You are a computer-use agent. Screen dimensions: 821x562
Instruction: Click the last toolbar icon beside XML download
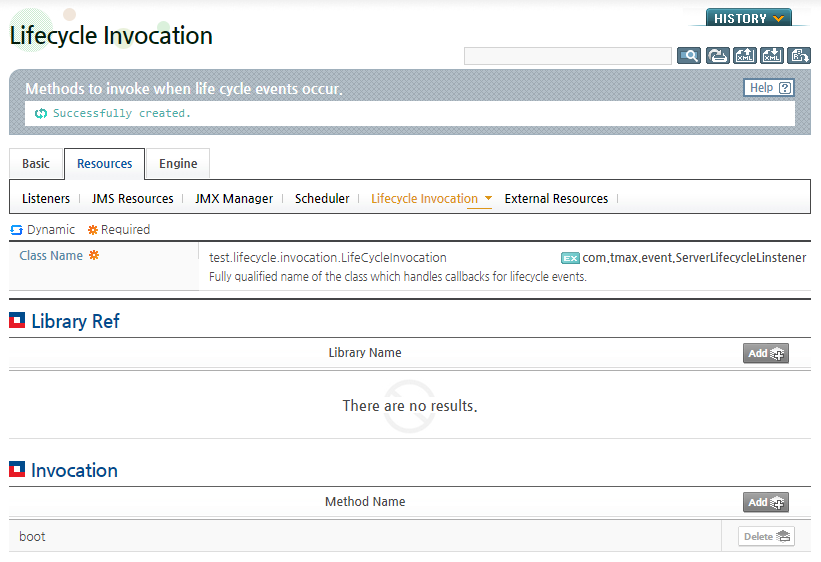coord(799,56)
